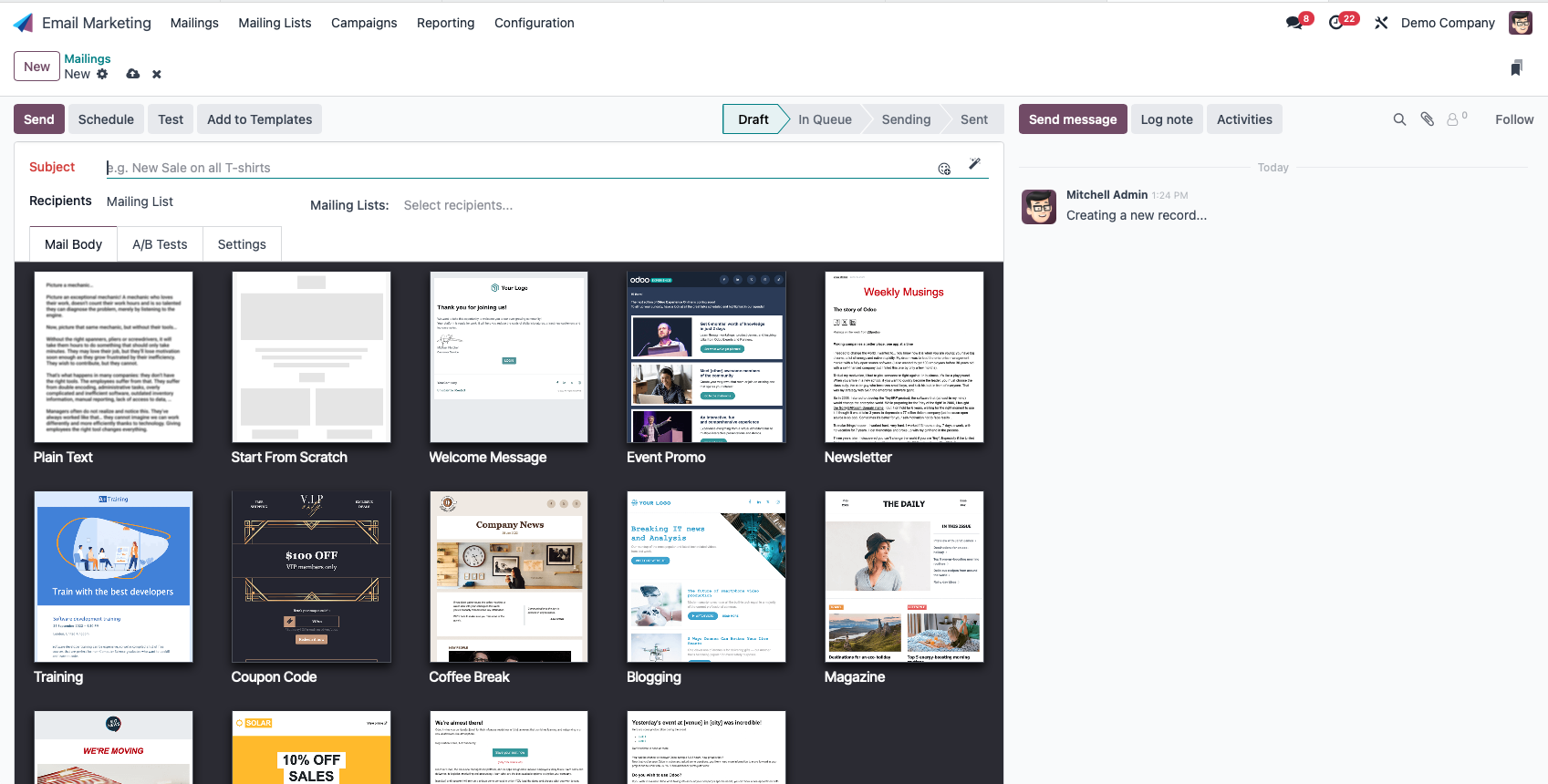This screenshot has width=1548, height=784.
Task: Click the Test button
Action: click(171, 119)
